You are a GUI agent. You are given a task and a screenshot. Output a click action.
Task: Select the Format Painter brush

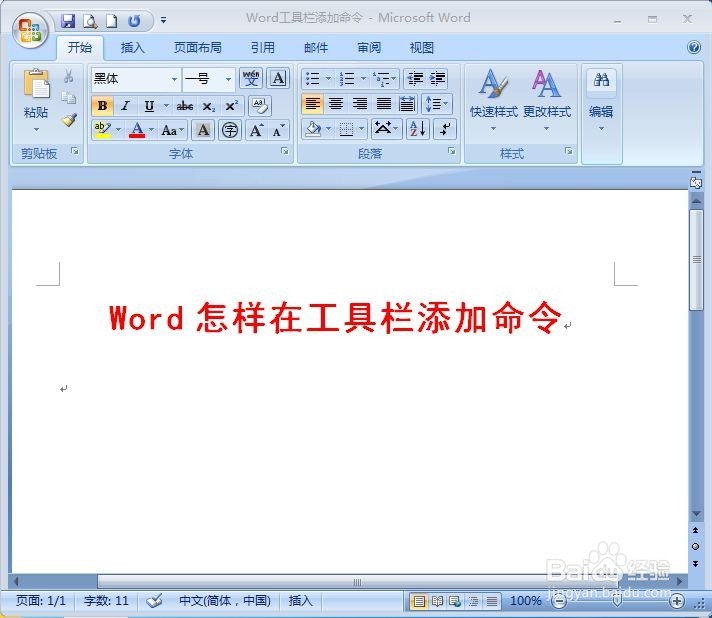pos(69,120)
